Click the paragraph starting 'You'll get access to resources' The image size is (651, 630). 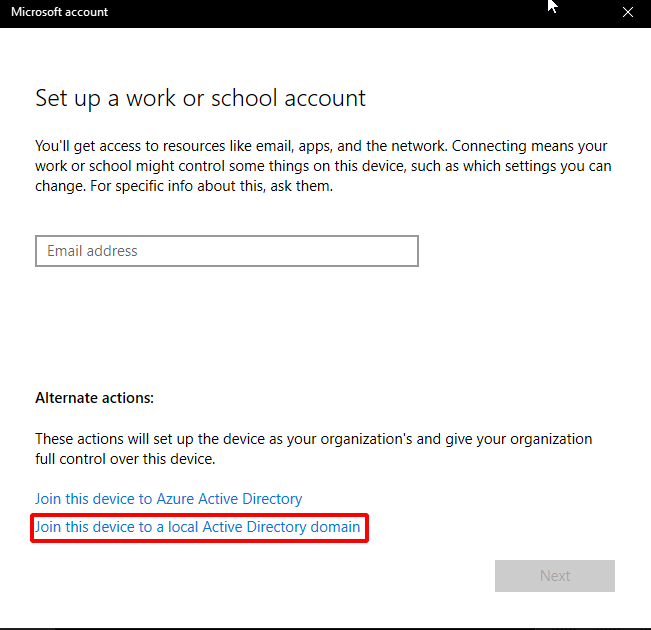[x=323, y=166]
